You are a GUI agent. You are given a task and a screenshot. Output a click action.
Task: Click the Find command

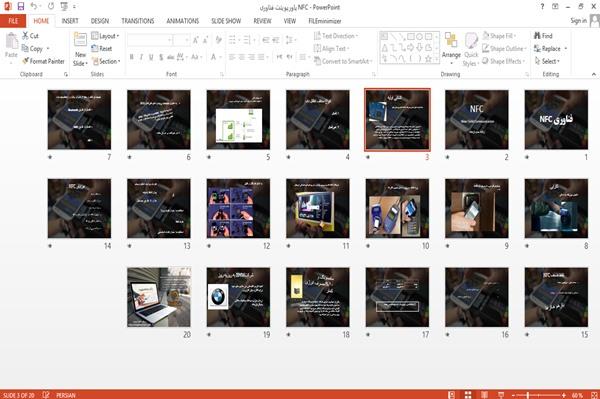[543, 36]
